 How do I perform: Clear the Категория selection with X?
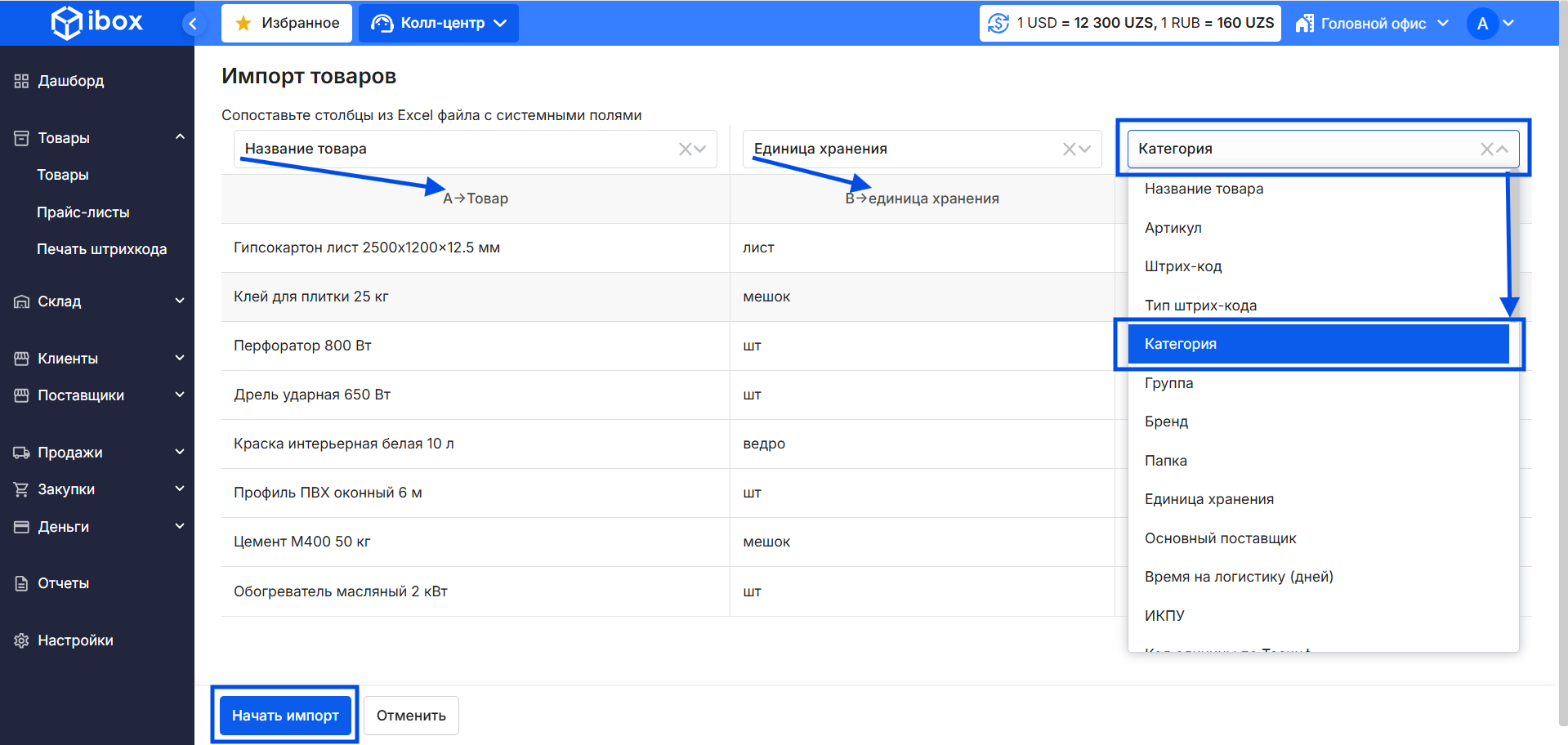1486,149
